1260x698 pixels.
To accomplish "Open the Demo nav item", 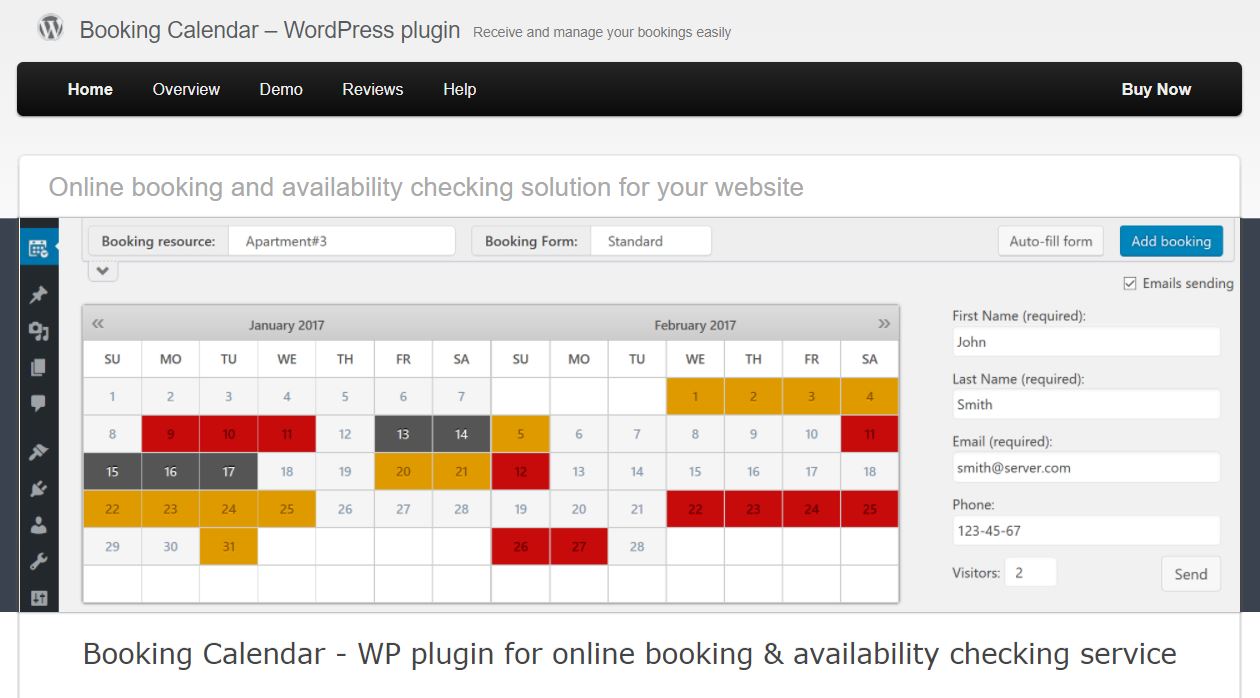I will click(281, 89).
